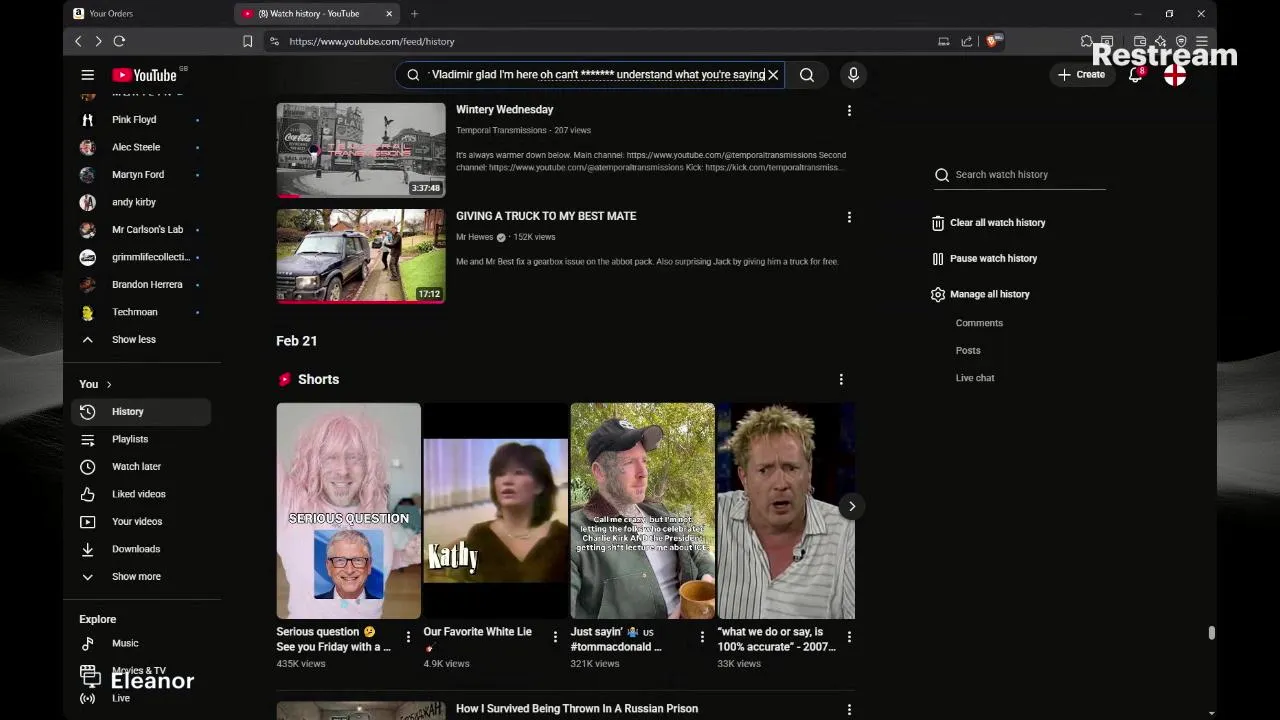Open options for GIVING A TRUCK video
Screen dimensions: 1280x720
coord(849,217)
